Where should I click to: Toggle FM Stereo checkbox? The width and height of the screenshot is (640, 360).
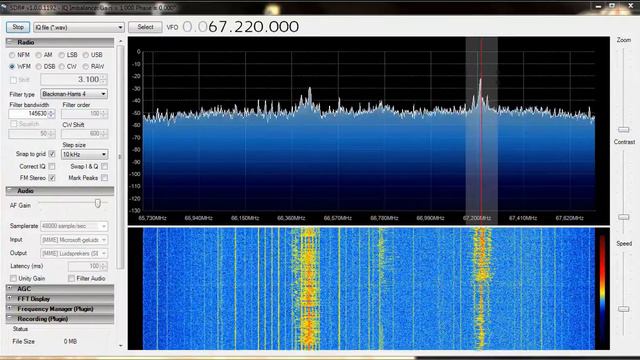click(52, 178)
